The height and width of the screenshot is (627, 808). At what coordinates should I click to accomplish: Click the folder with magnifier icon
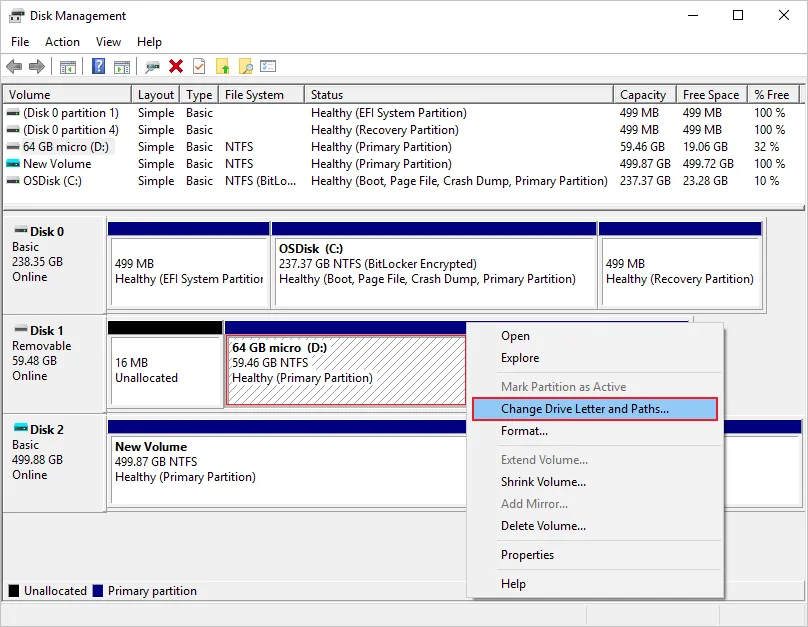245,67
